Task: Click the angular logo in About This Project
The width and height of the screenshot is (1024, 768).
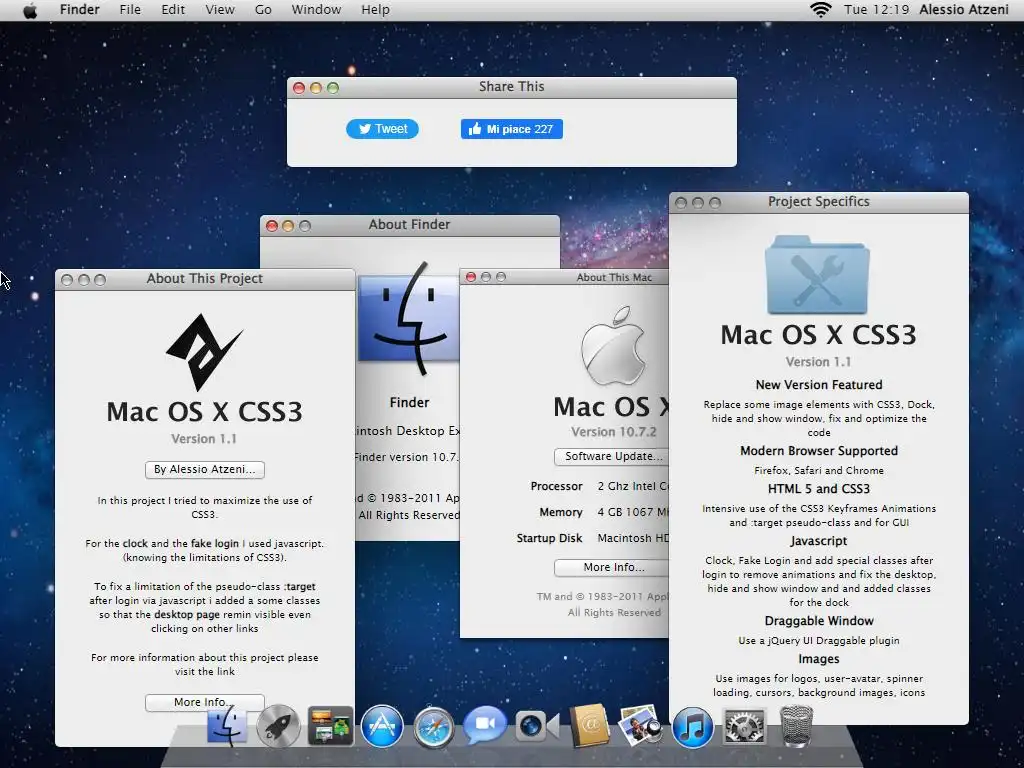Action: tap(204, 351)
